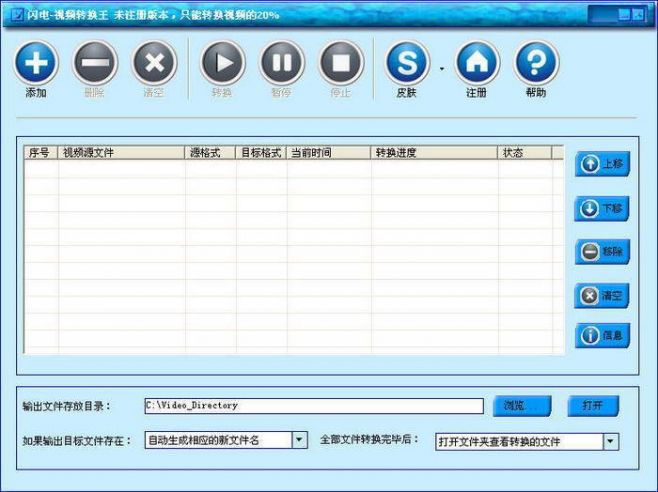Viewport: 658px width, 492px height.
Task: Click the 转换 (Convert) play icon
Action: point(222,63)
